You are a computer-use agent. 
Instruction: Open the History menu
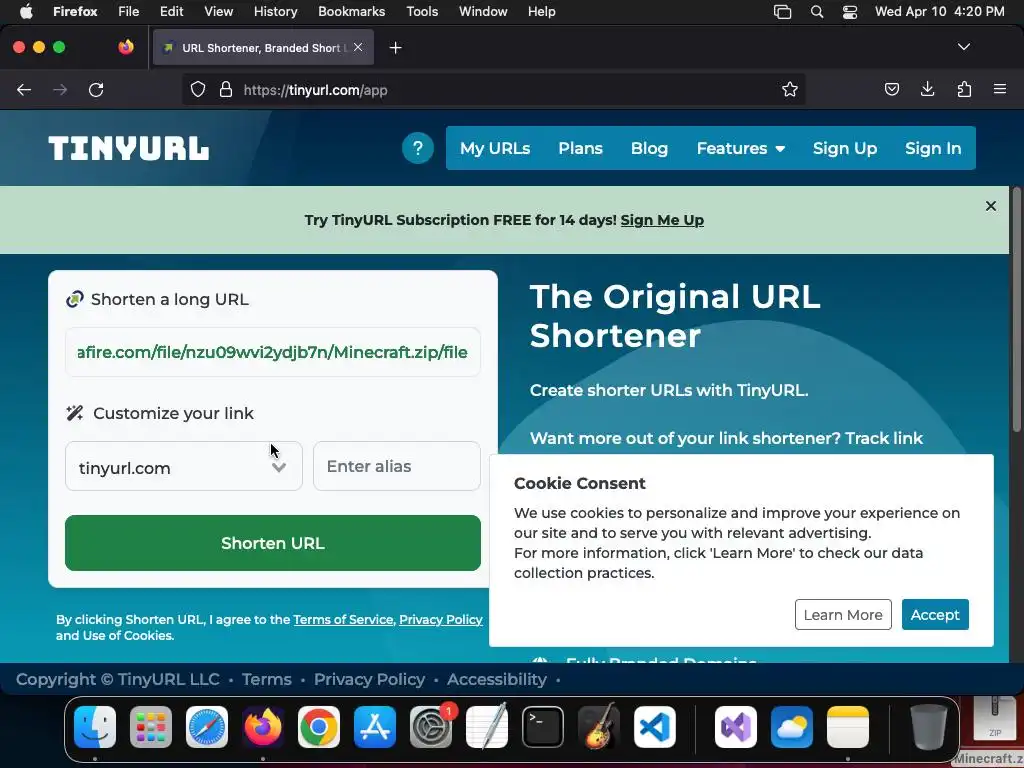275,12
